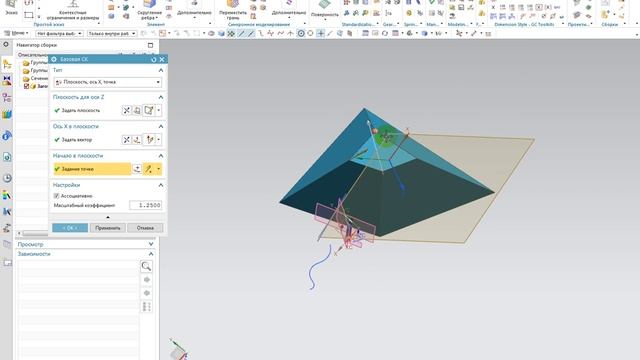Maximize the Навигатор сборки panel

[x=150, y=45]
